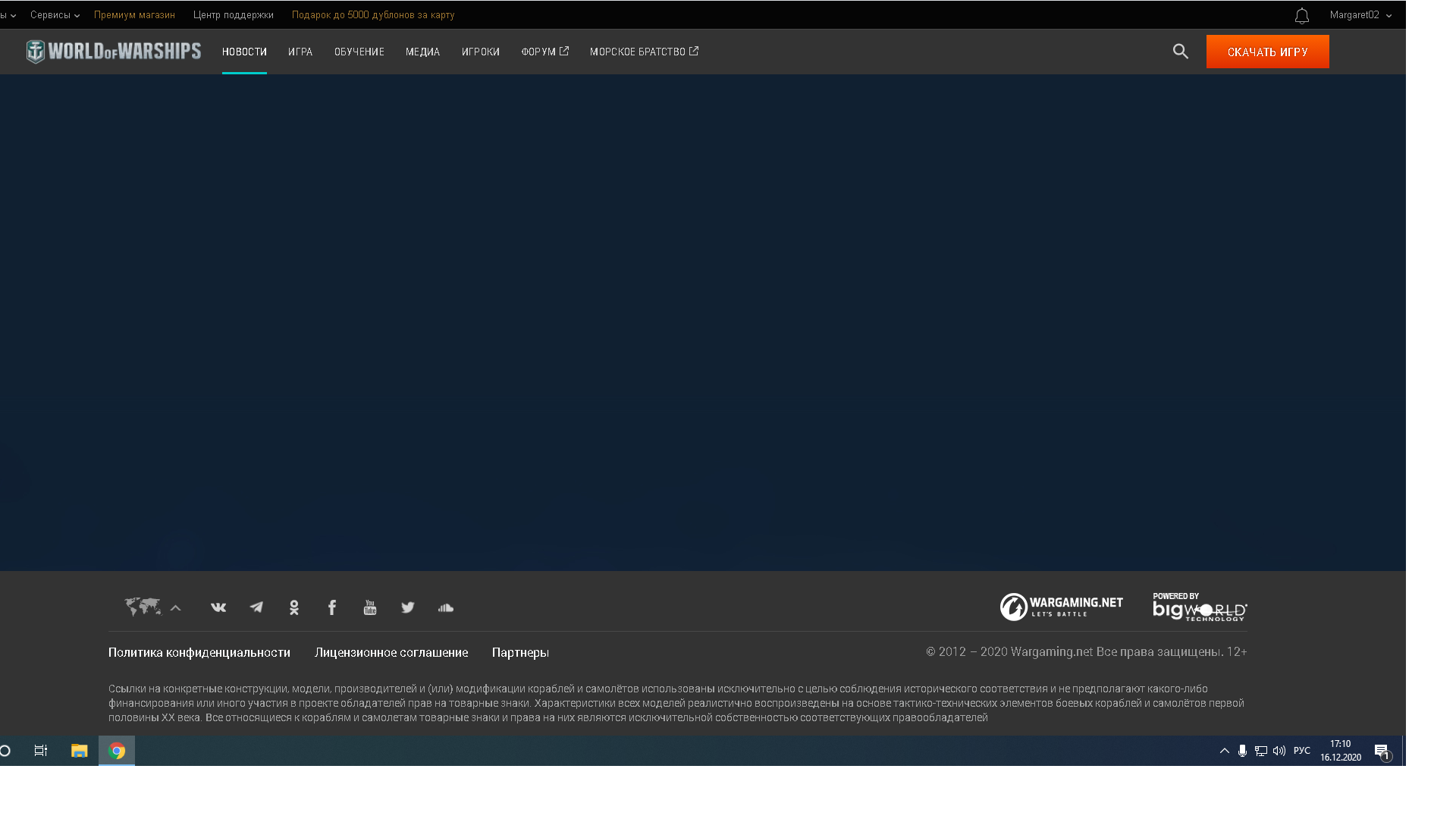Viewport: 1456px width, 819px height.
Task: Click the microphone tray icon
Action: 1242,751
